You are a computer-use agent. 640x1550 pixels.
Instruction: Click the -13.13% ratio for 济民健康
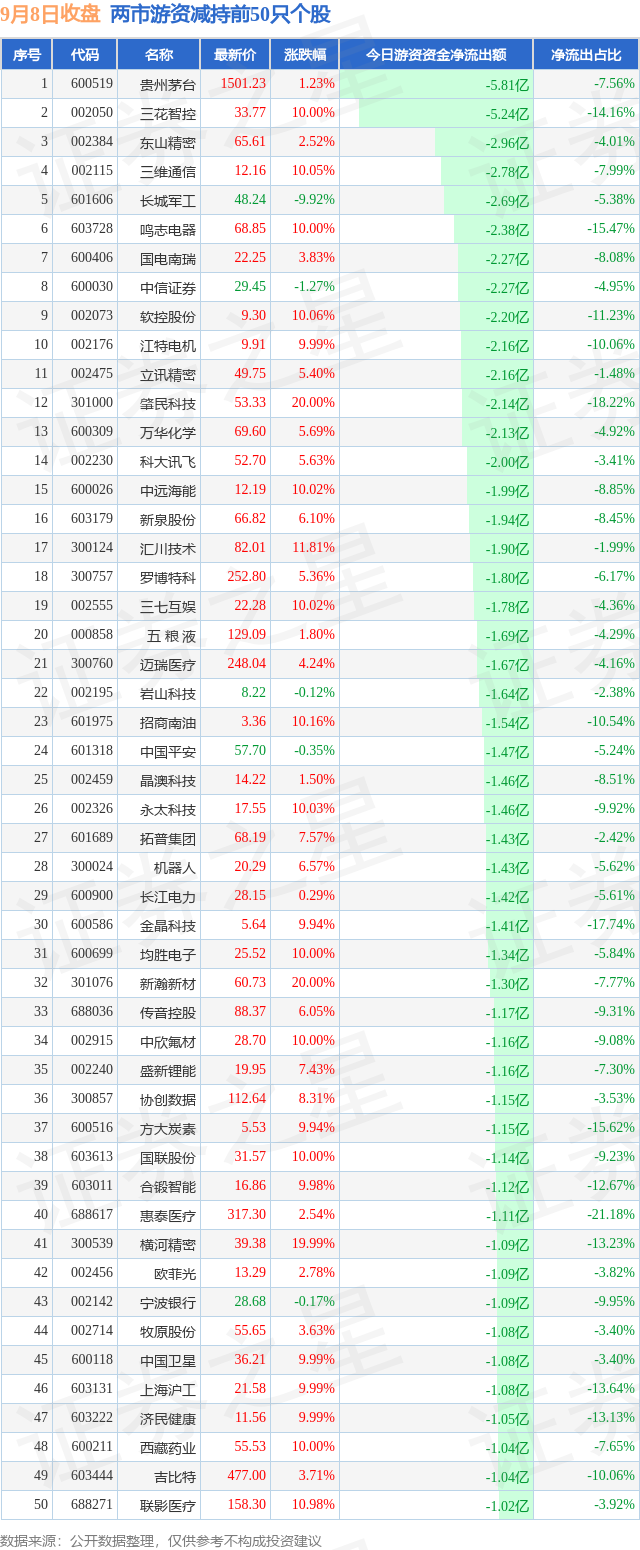(611, 1418)
